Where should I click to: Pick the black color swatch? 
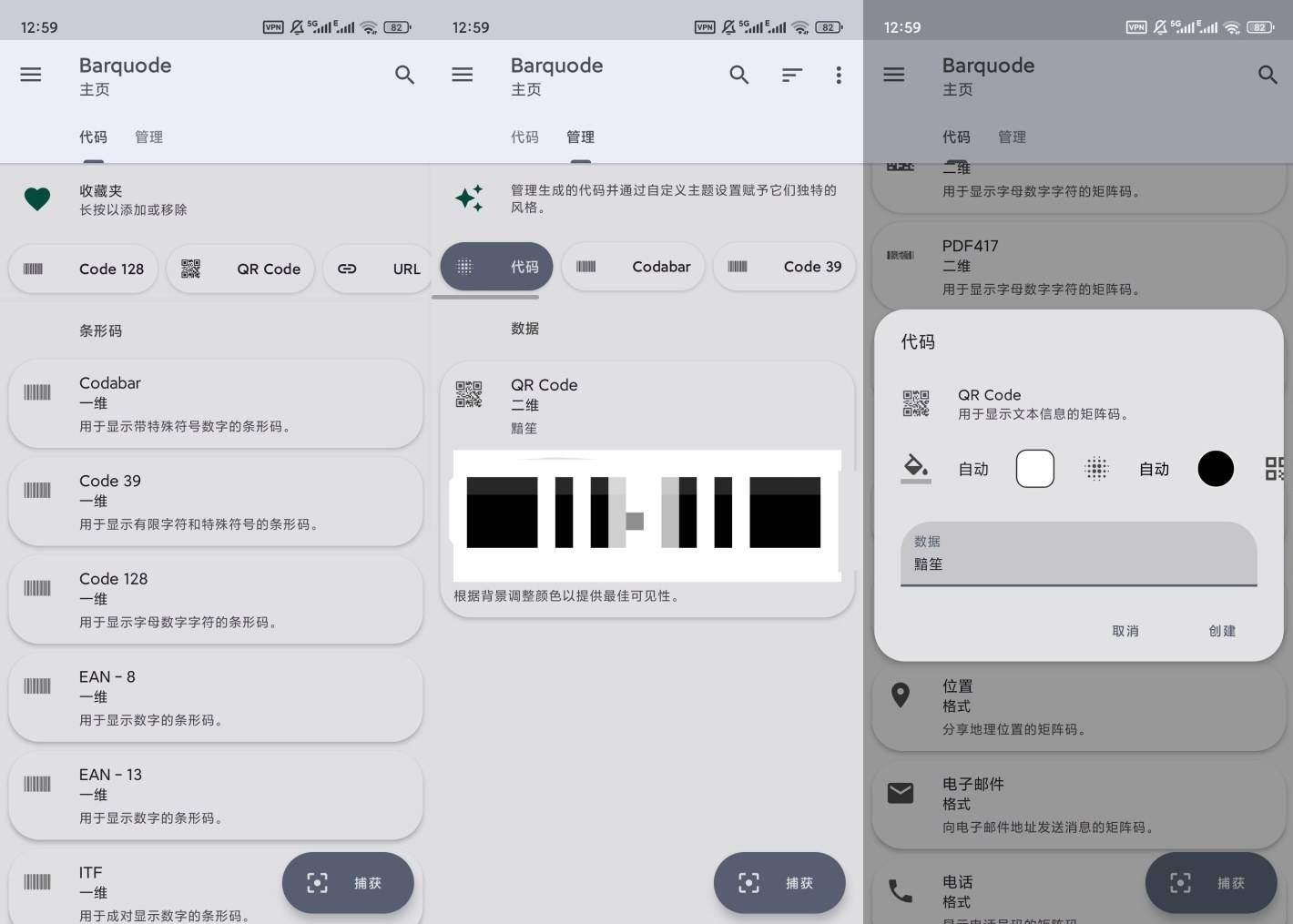[1216, 469]
